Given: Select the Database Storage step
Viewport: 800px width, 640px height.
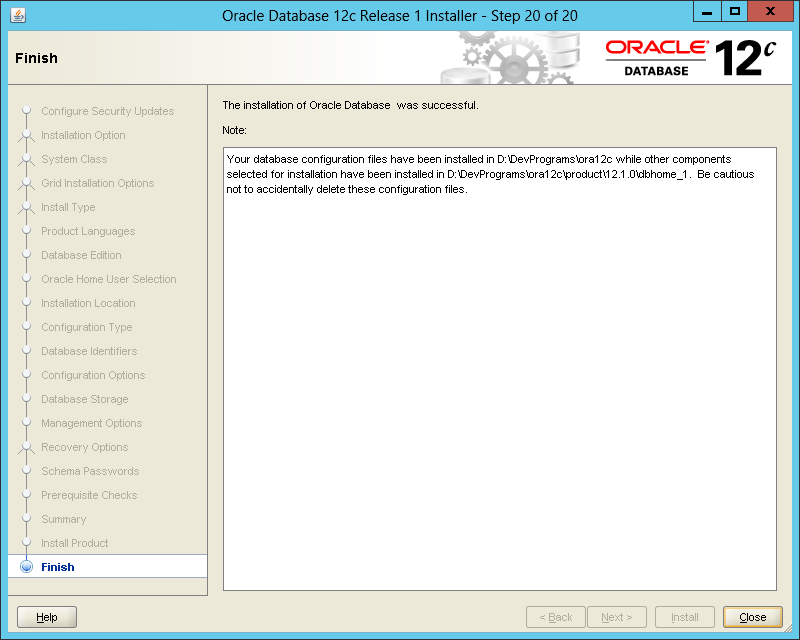Looking at the screenshot, I should pyautogui.click(x=85, y=399).
